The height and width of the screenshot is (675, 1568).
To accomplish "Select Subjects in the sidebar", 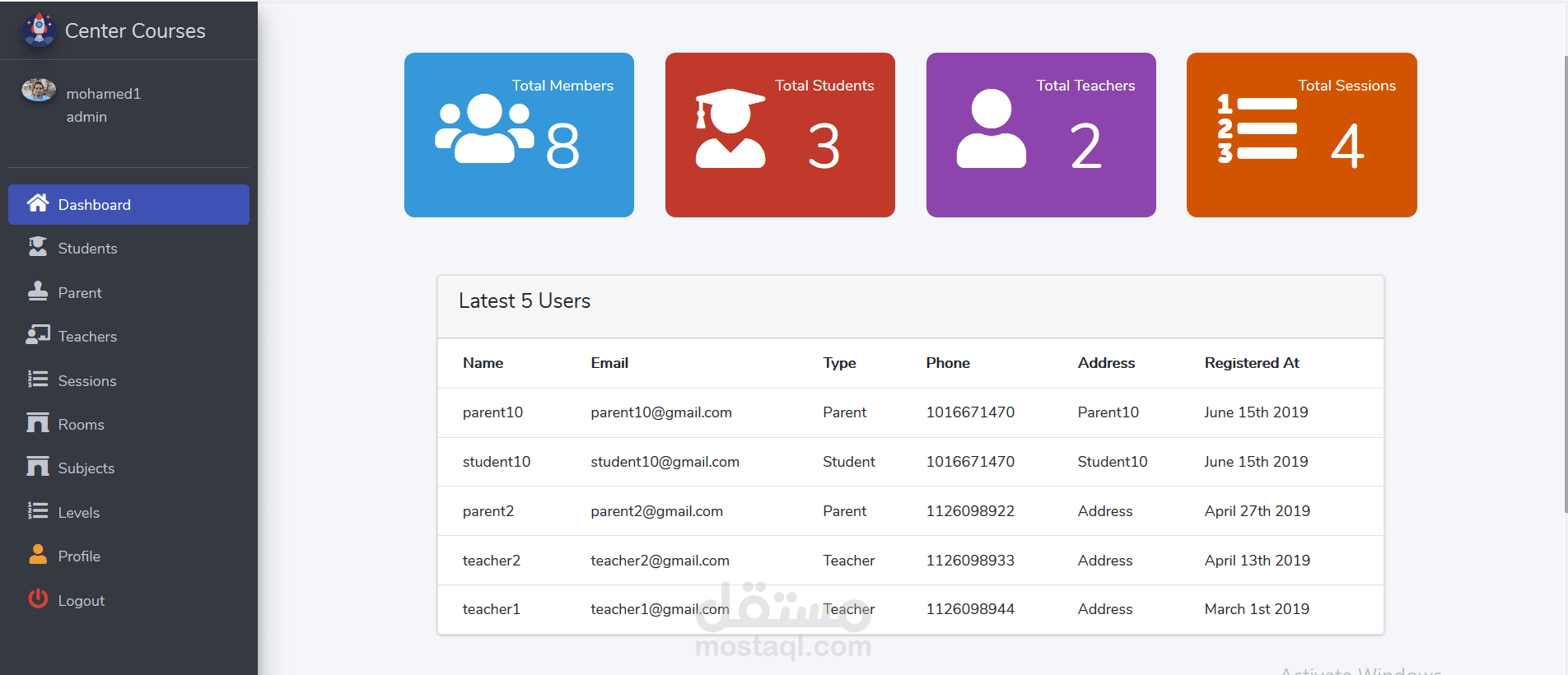I will [128, 468].
